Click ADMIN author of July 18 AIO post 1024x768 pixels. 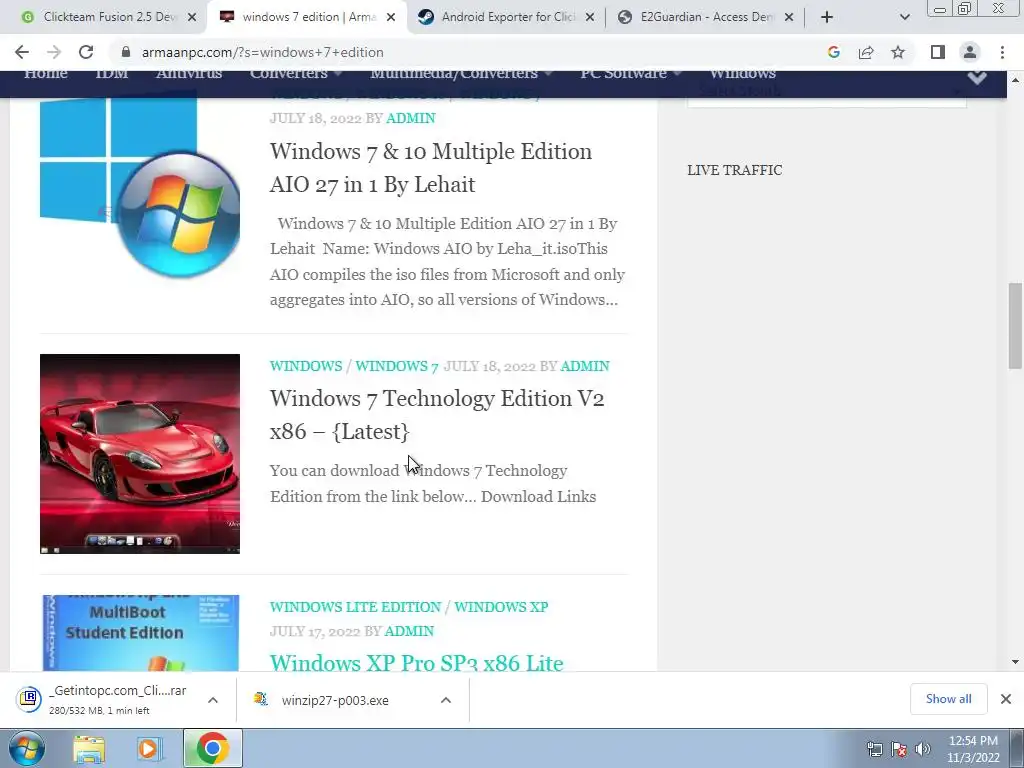411,118
